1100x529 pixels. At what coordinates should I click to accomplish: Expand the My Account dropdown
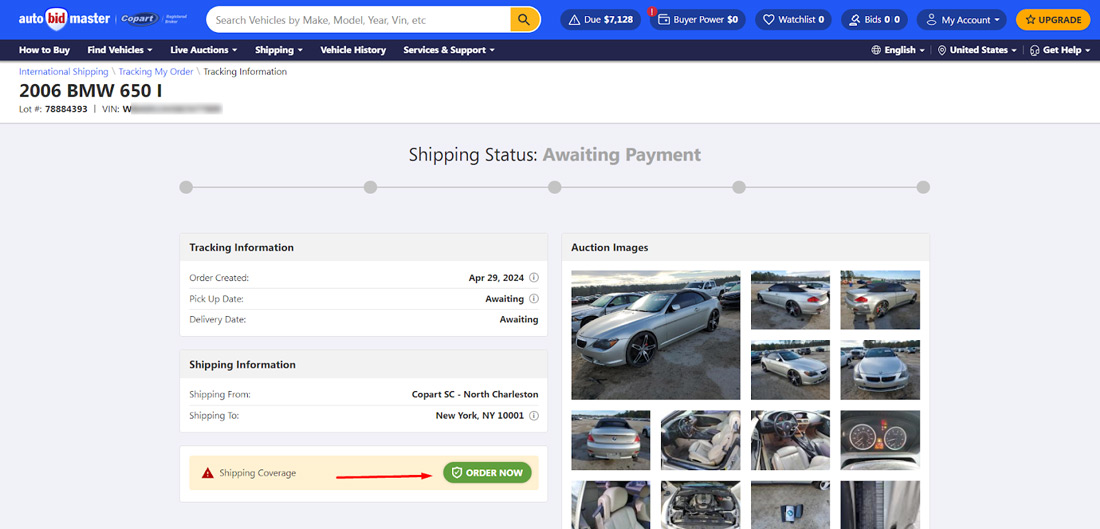pos(961,20)
